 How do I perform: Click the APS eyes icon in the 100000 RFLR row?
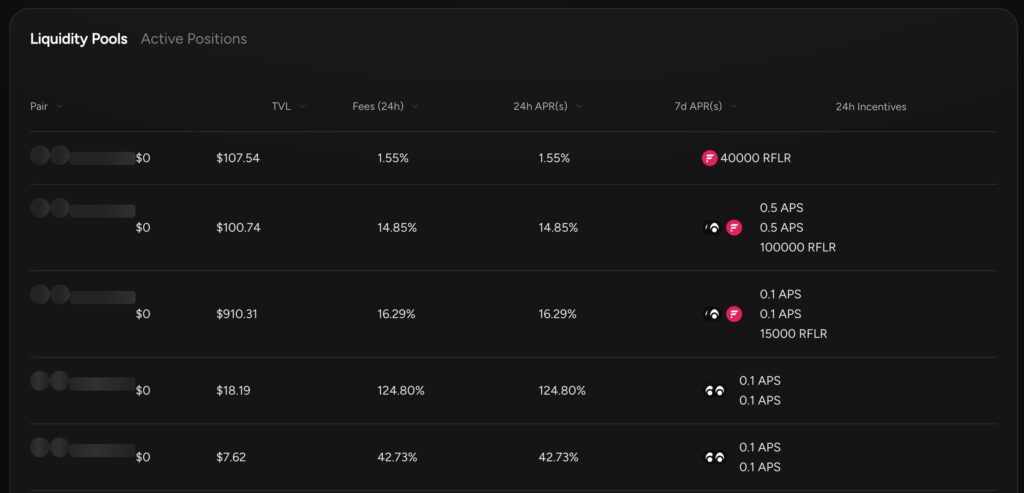[712, 228]
